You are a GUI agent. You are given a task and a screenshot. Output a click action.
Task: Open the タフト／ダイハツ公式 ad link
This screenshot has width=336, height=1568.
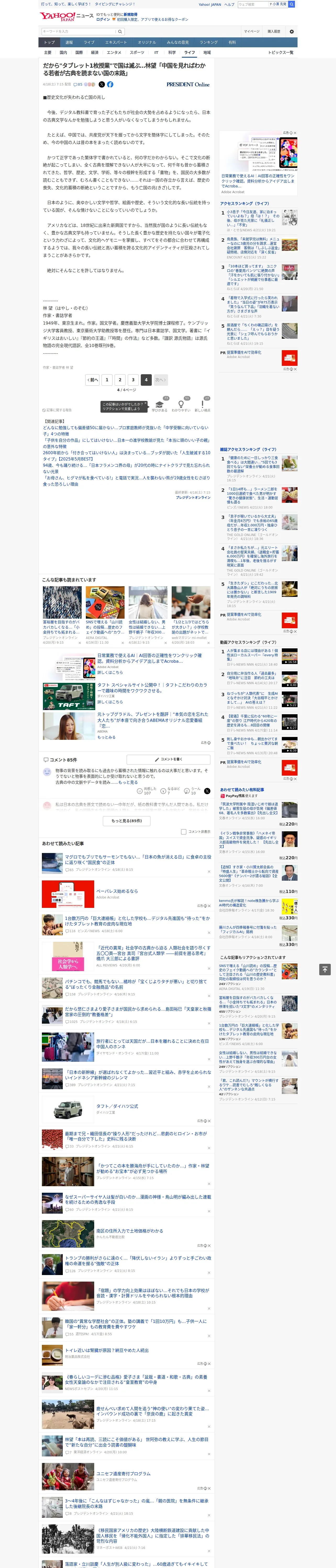[x=117, y=1106]
